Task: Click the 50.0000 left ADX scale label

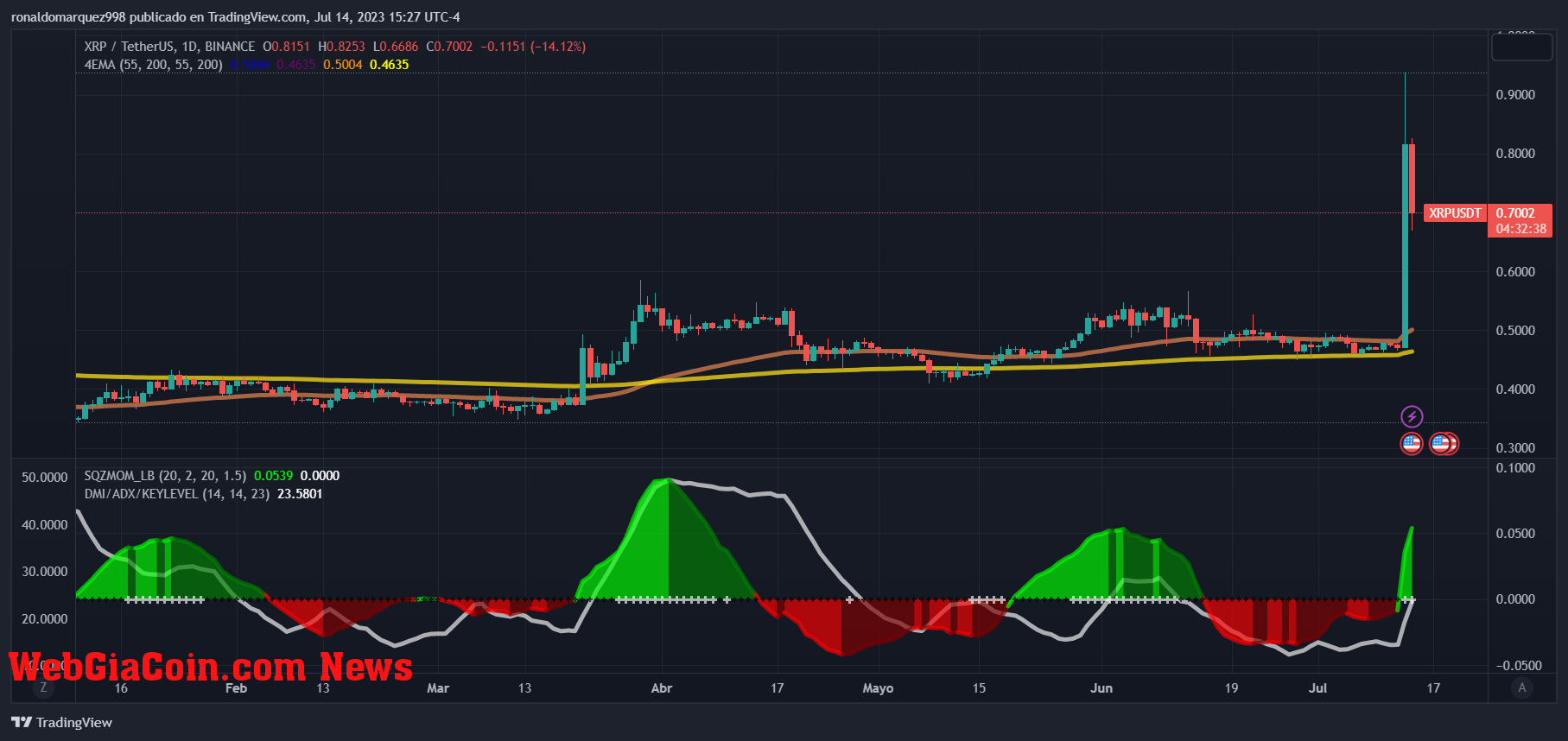Action: click(x=44, y=478)
